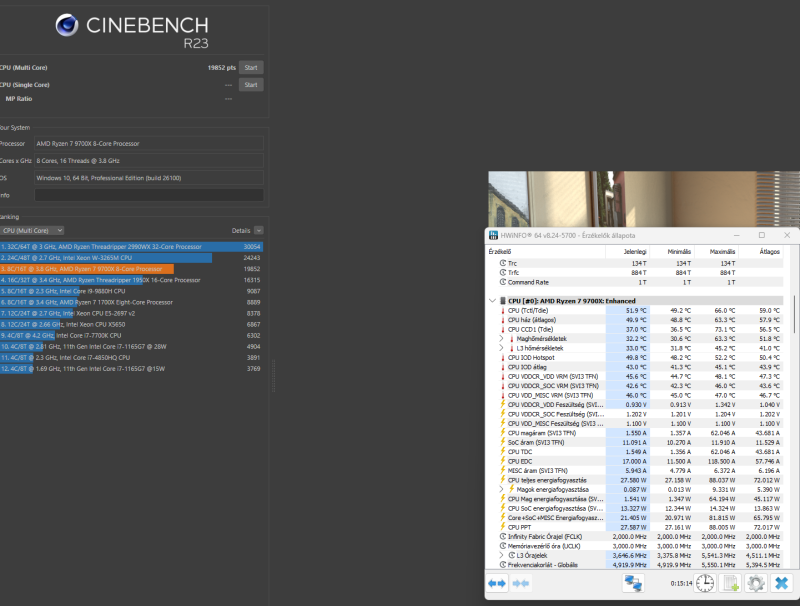Screen dimensions: 800x606
Task: Open the CPU (Multi Core) ranking dropdown
Action: click(x=32, y=231)
